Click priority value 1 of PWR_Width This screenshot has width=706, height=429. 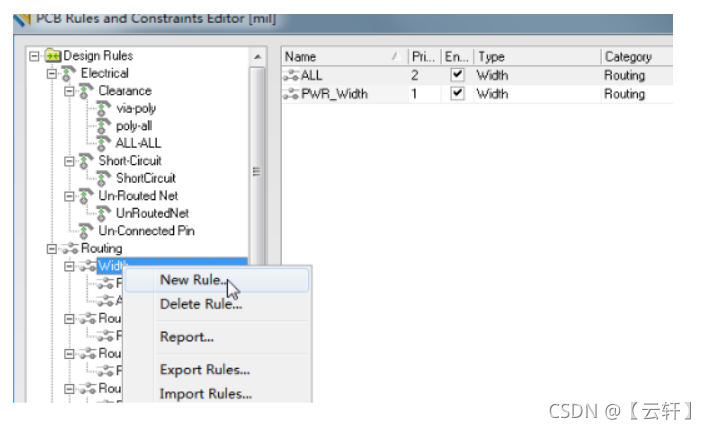(414, 94)
